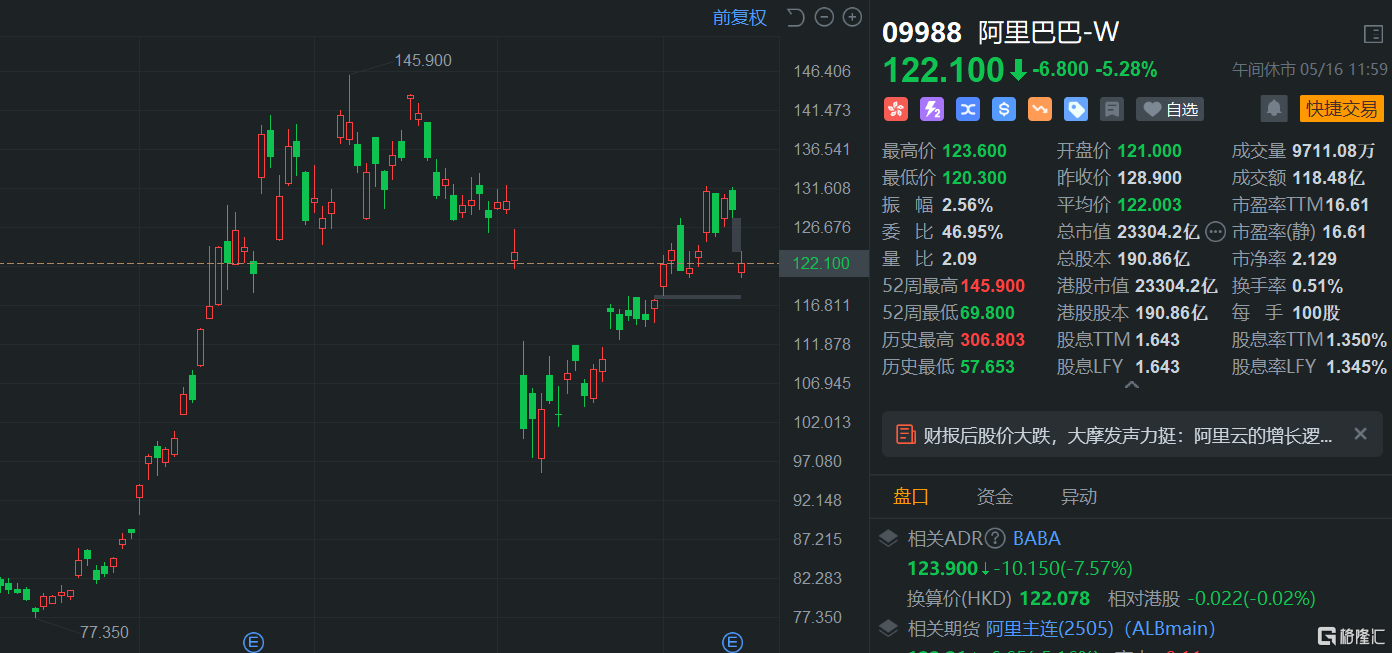
Task: Click the 振幅 value 2.56%
Action: (967, 205)
